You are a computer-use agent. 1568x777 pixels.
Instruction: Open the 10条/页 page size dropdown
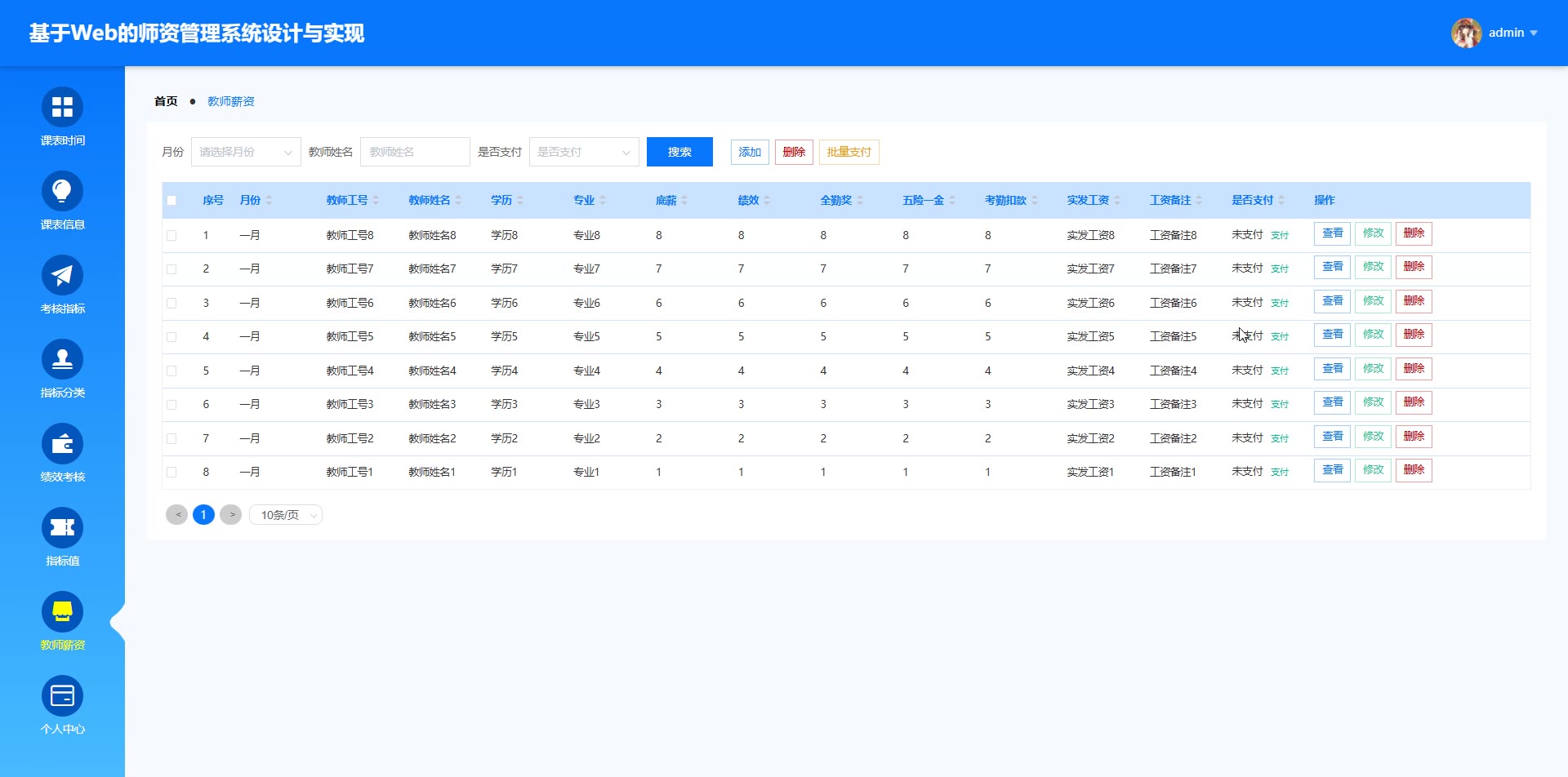pos(286,516)
